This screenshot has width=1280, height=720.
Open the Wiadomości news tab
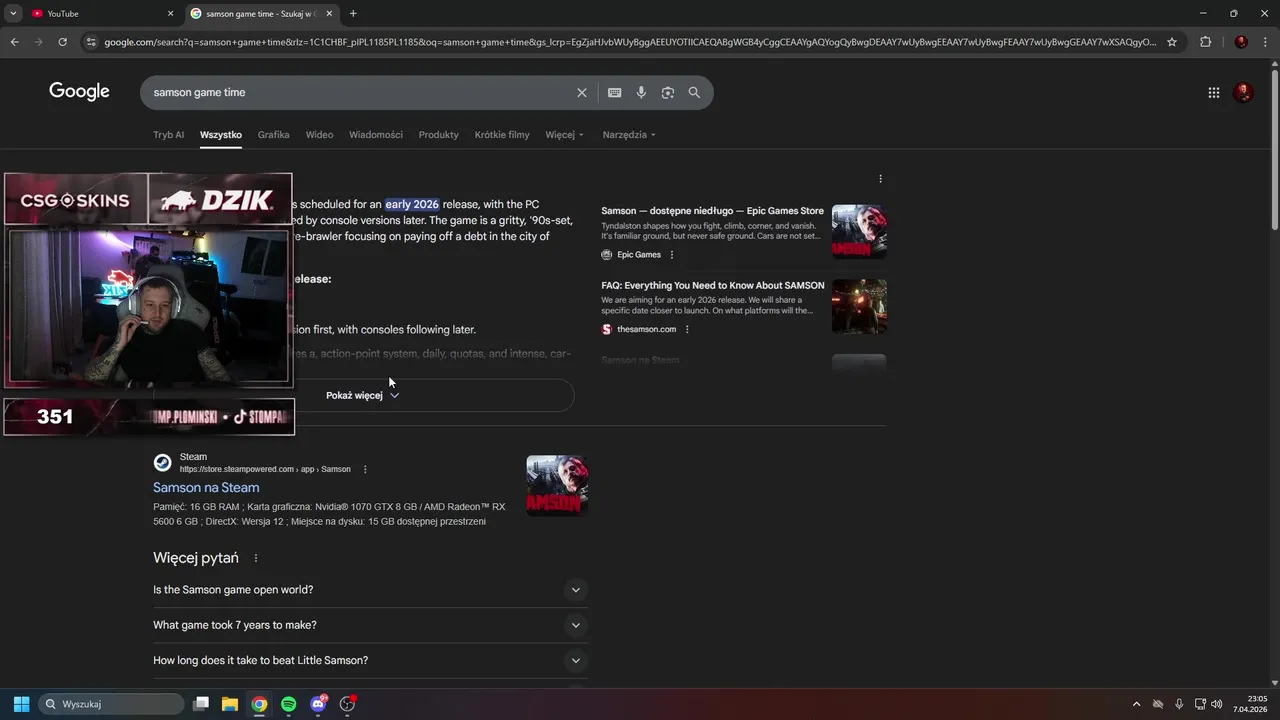376,135
